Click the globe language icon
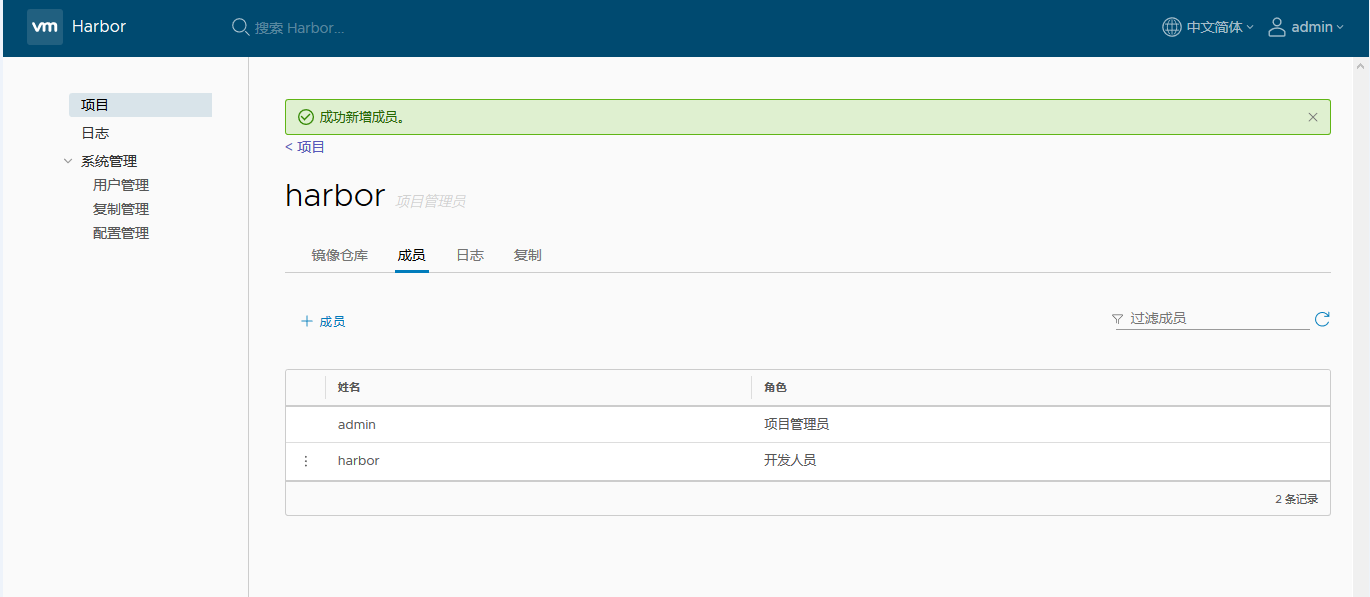 click(x=1171, y=27)
